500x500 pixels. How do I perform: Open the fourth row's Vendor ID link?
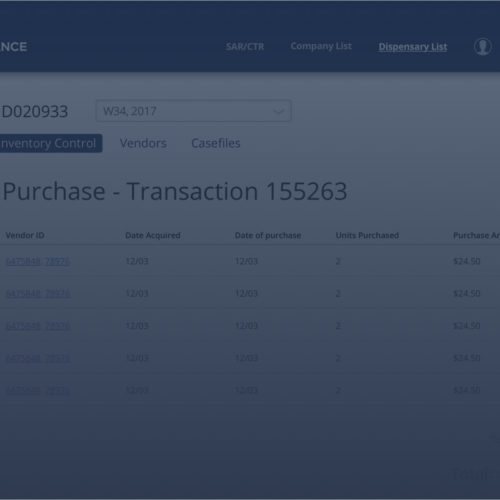pos(38,358)
